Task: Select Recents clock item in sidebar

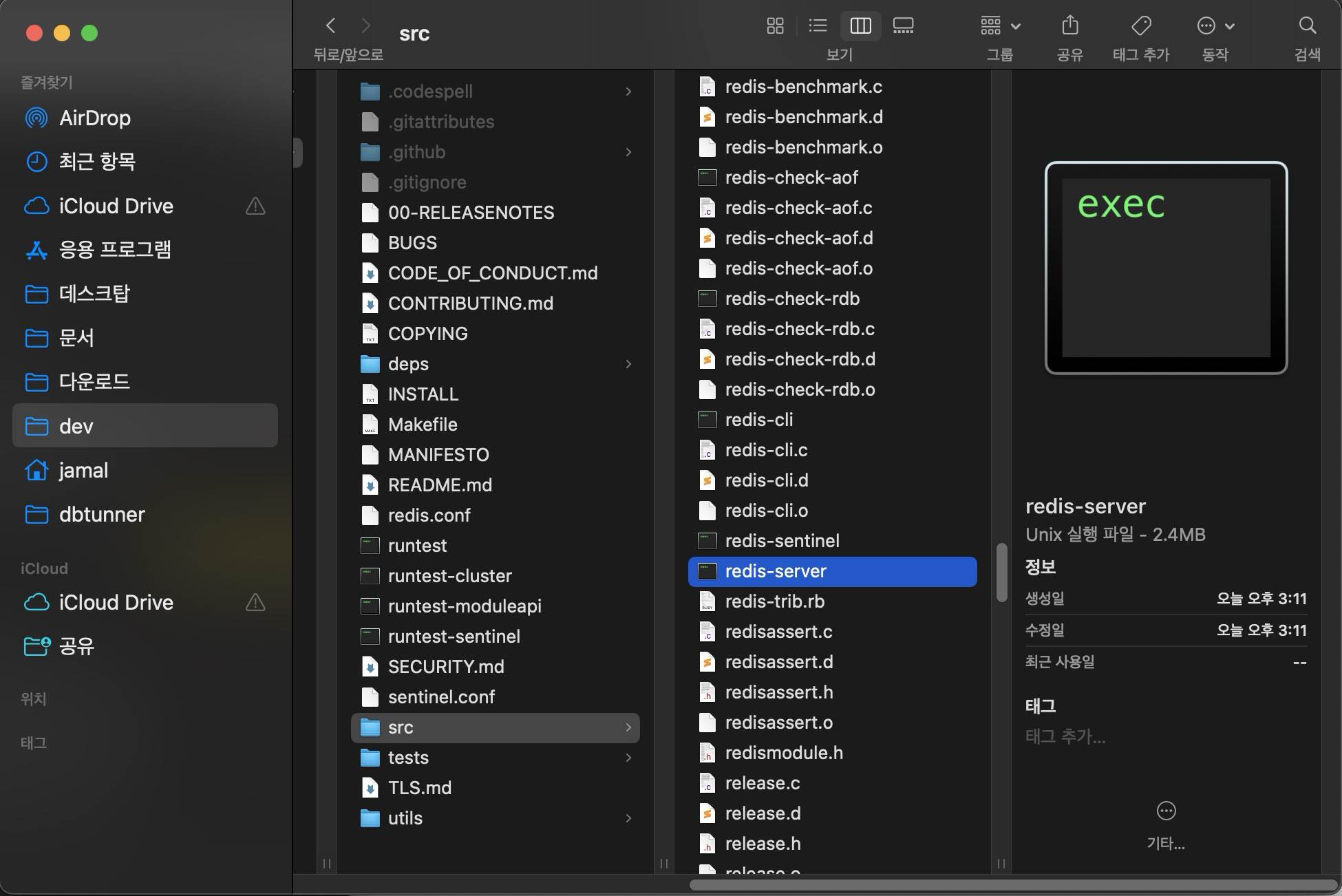Action: [x=97, y=162]
